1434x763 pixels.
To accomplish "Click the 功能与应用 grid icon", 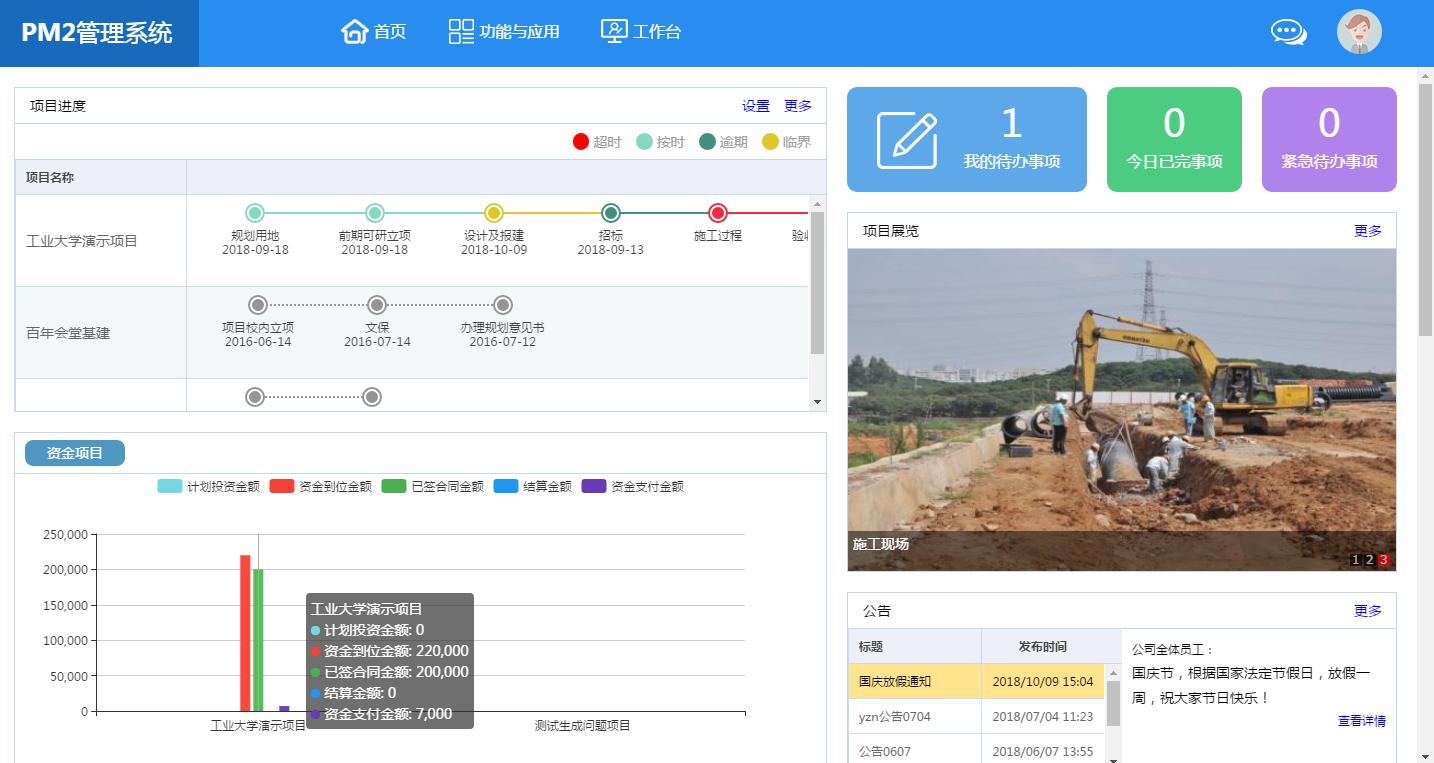I will (x=461, y=32).
